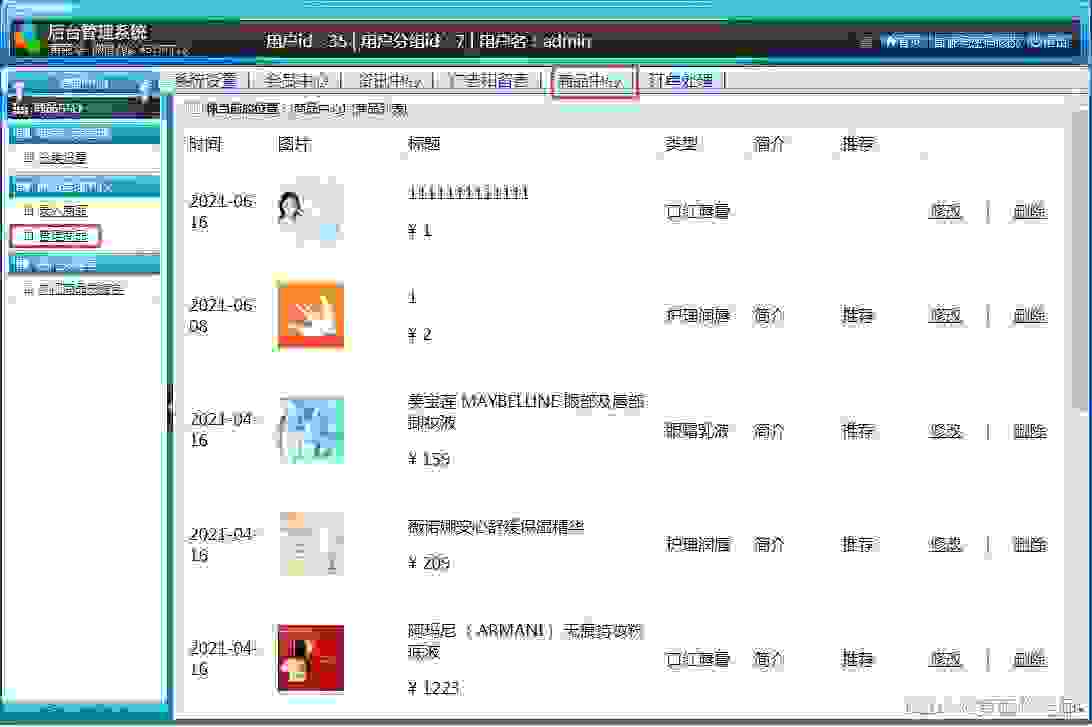Screen dimensions: 1092x727
Task: Open the middle header link between 首页 and 退出
Action: point(975,41)
